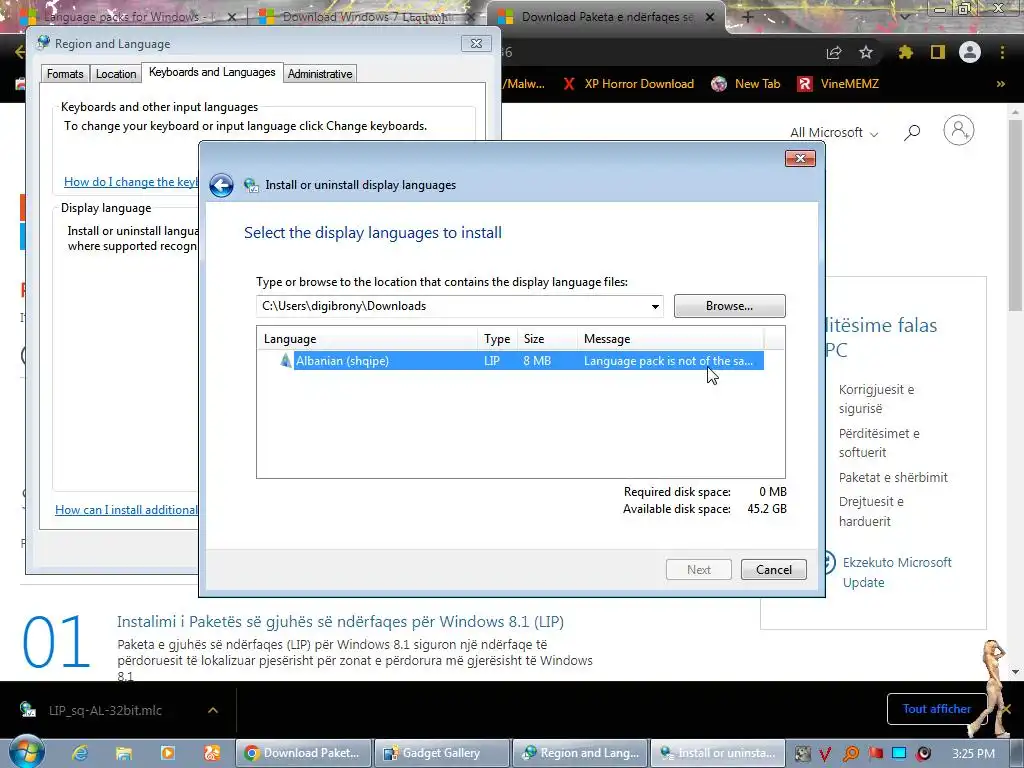Viewport: 1024px width, 768px height.
Task: Switch to the Gadget Gallery taskbar button
Action: (x=441, y=753)
